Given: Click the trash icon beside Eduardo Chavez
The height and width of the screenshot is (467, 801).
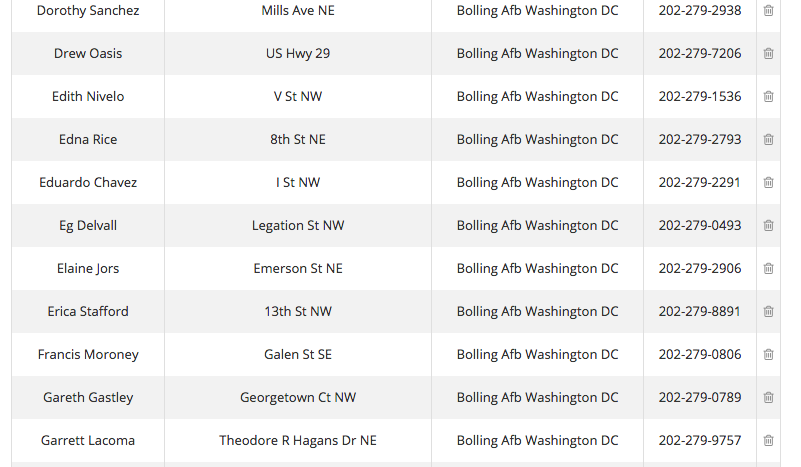Looking at the screenshot, I should pos(768,182).
